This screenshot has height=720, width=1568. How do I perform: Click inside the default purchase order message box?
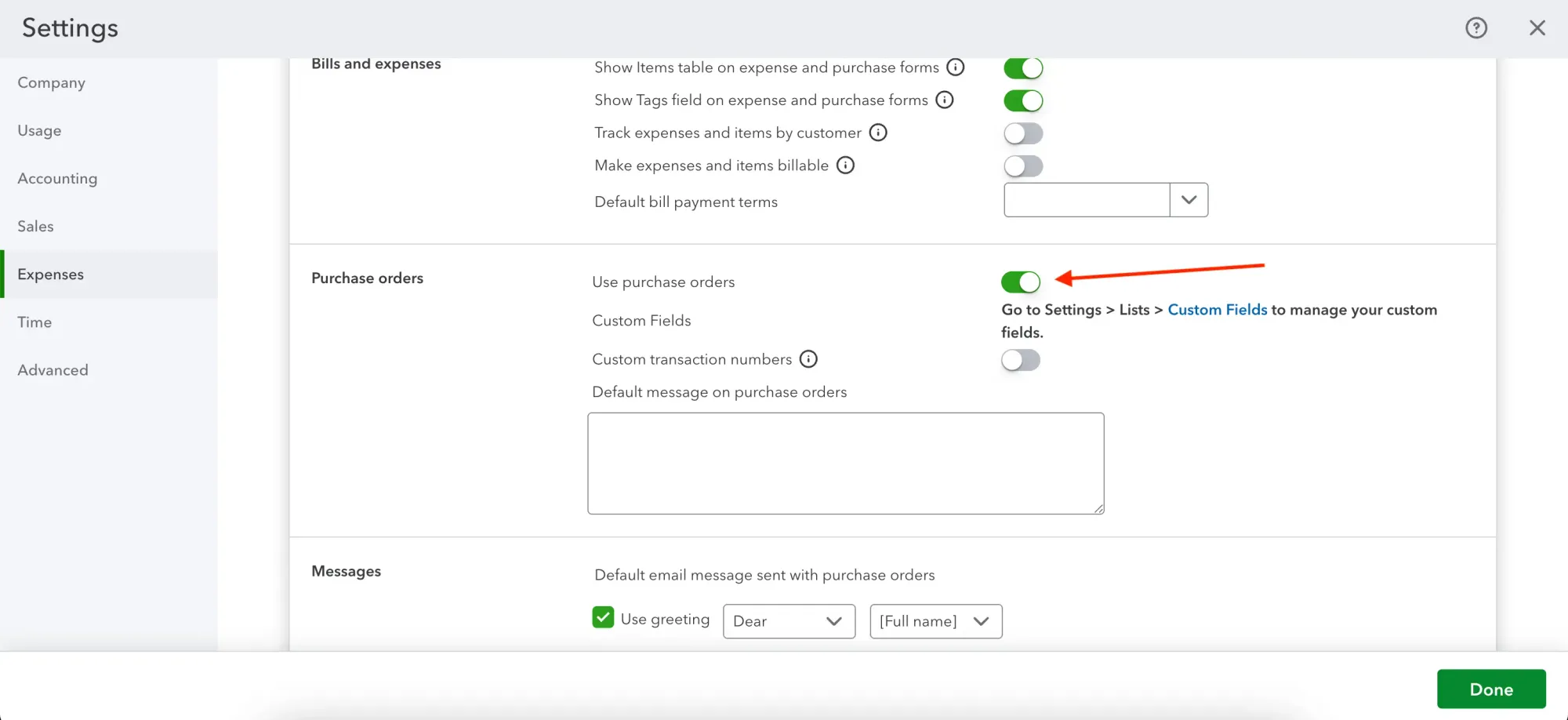coord(845,463)
